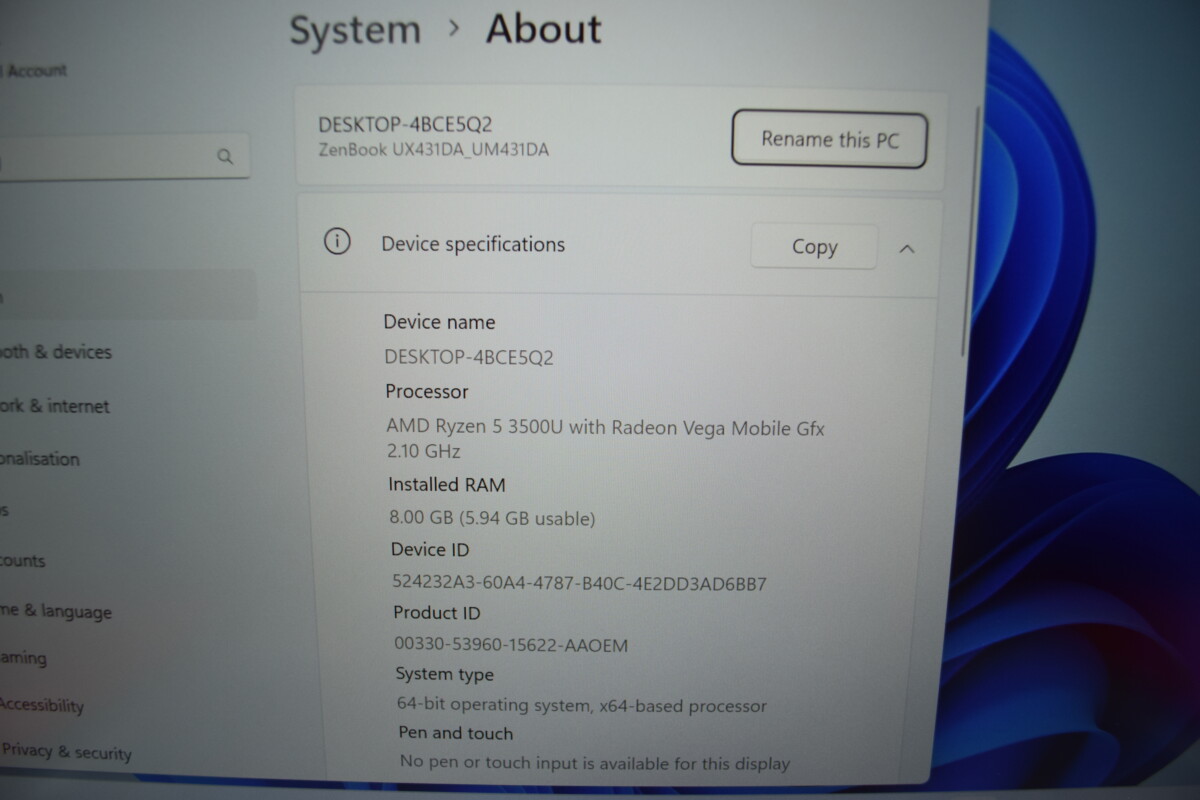Click the Product ID label
The height and width of the screenshot is (800, 1200).
(x=437, y=612)
